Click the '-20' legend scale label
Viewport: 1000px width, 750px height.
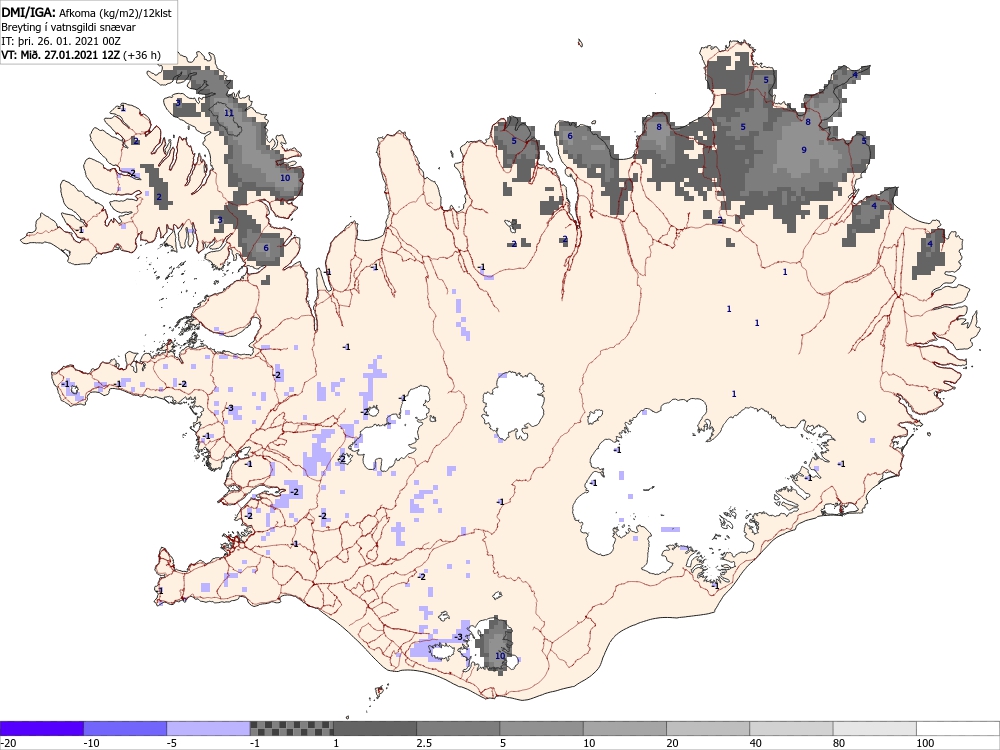8,743
